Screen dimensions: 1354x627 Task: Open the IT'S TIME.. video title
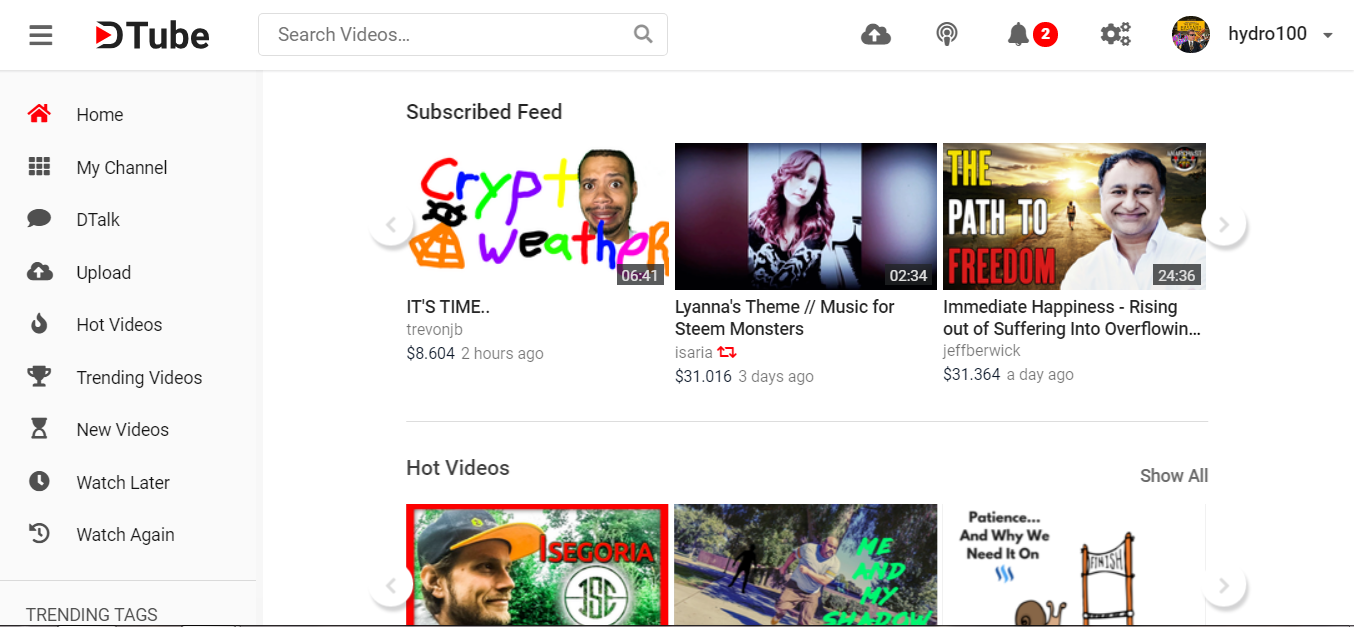(x=448, y=307)
